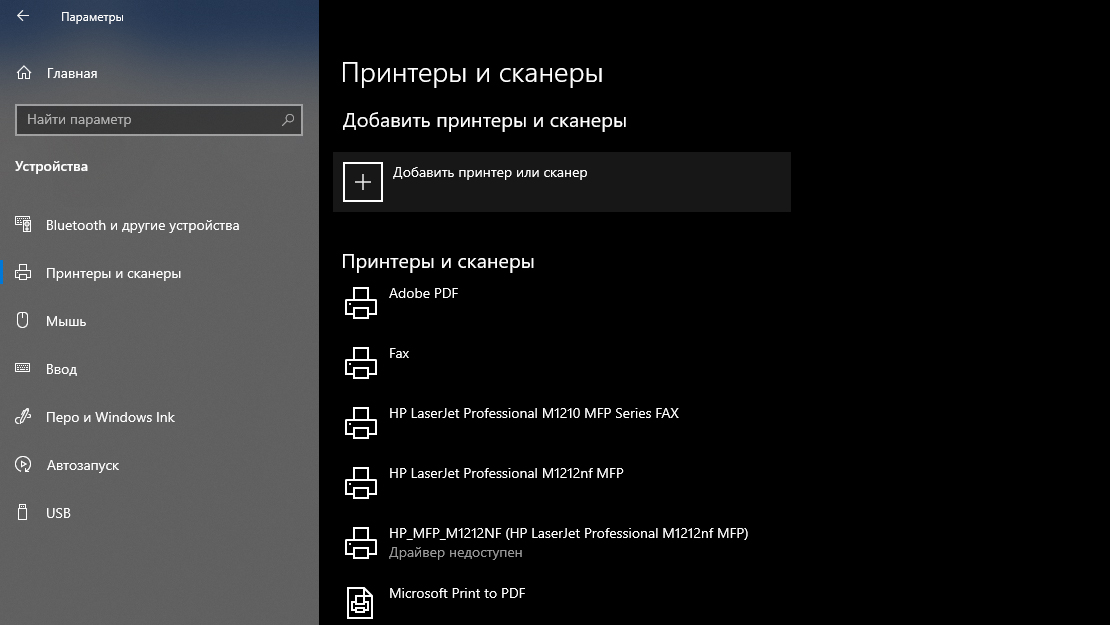Screen dimensions: 1110x625
Task: Click the Home house icon
Action: (23, 73)
